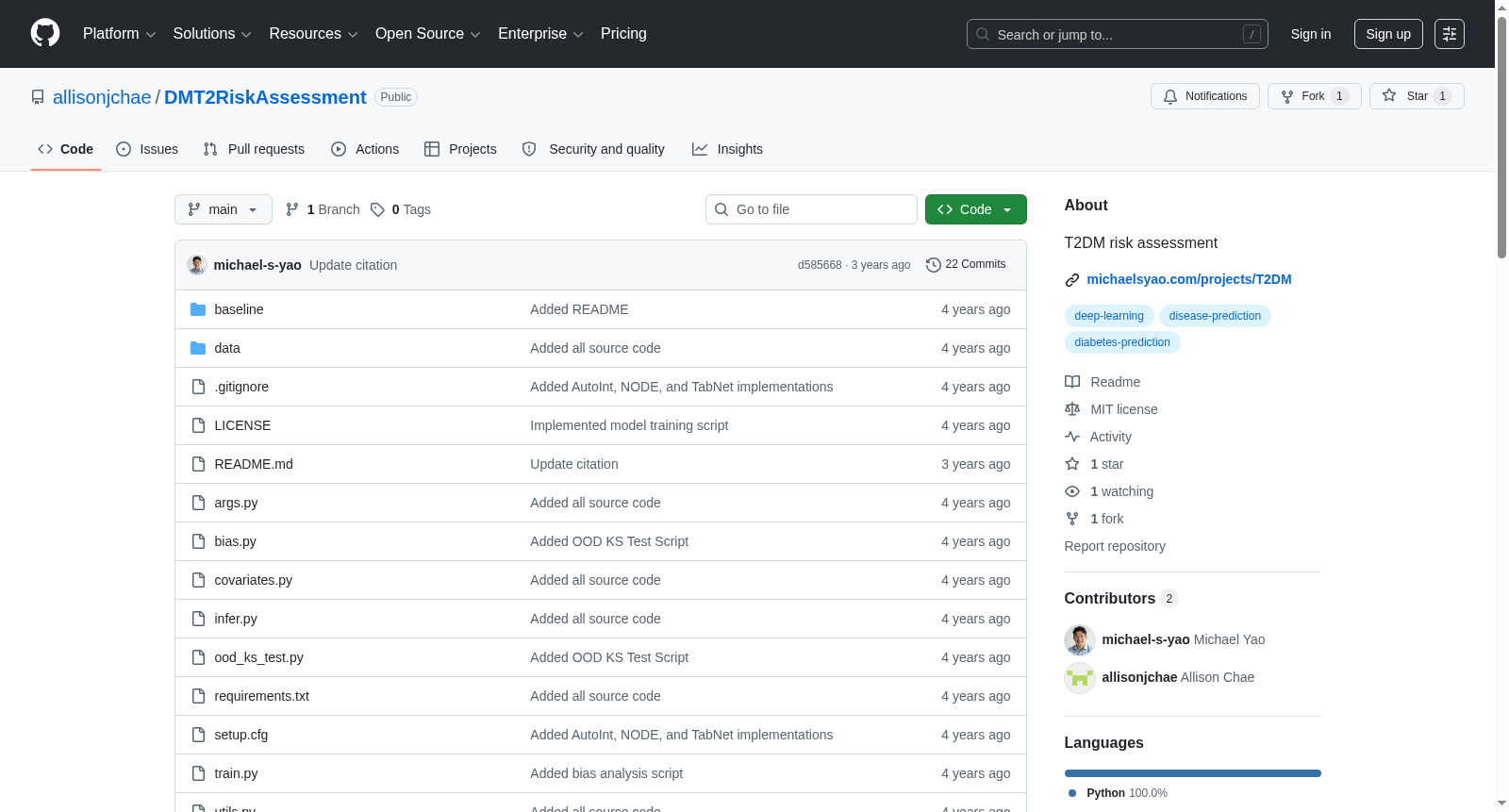Click the file icon beside README.md

[198, 464]
